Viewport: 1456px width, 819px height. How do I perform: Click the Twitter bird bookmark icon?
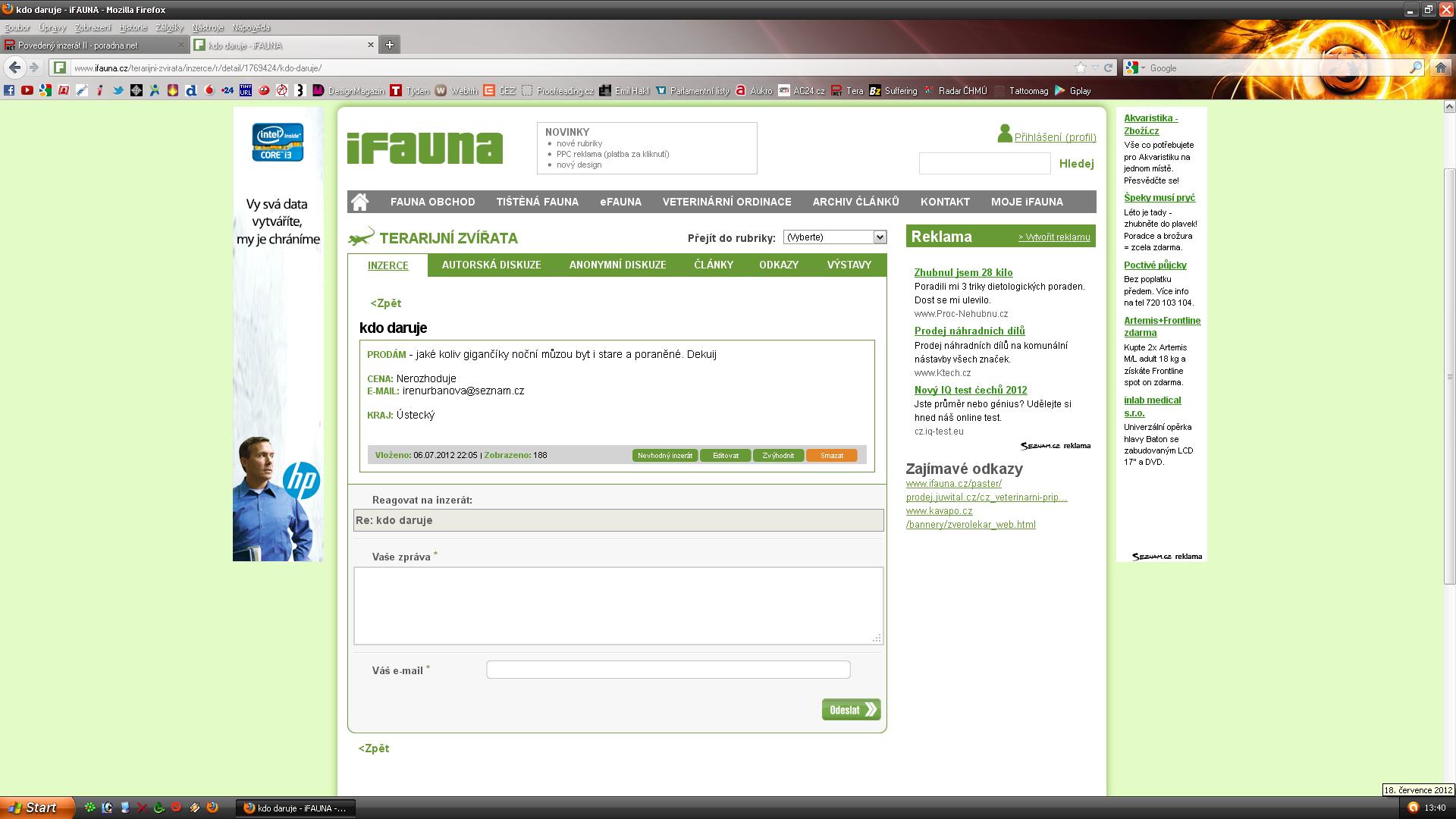tap(118, 90)
